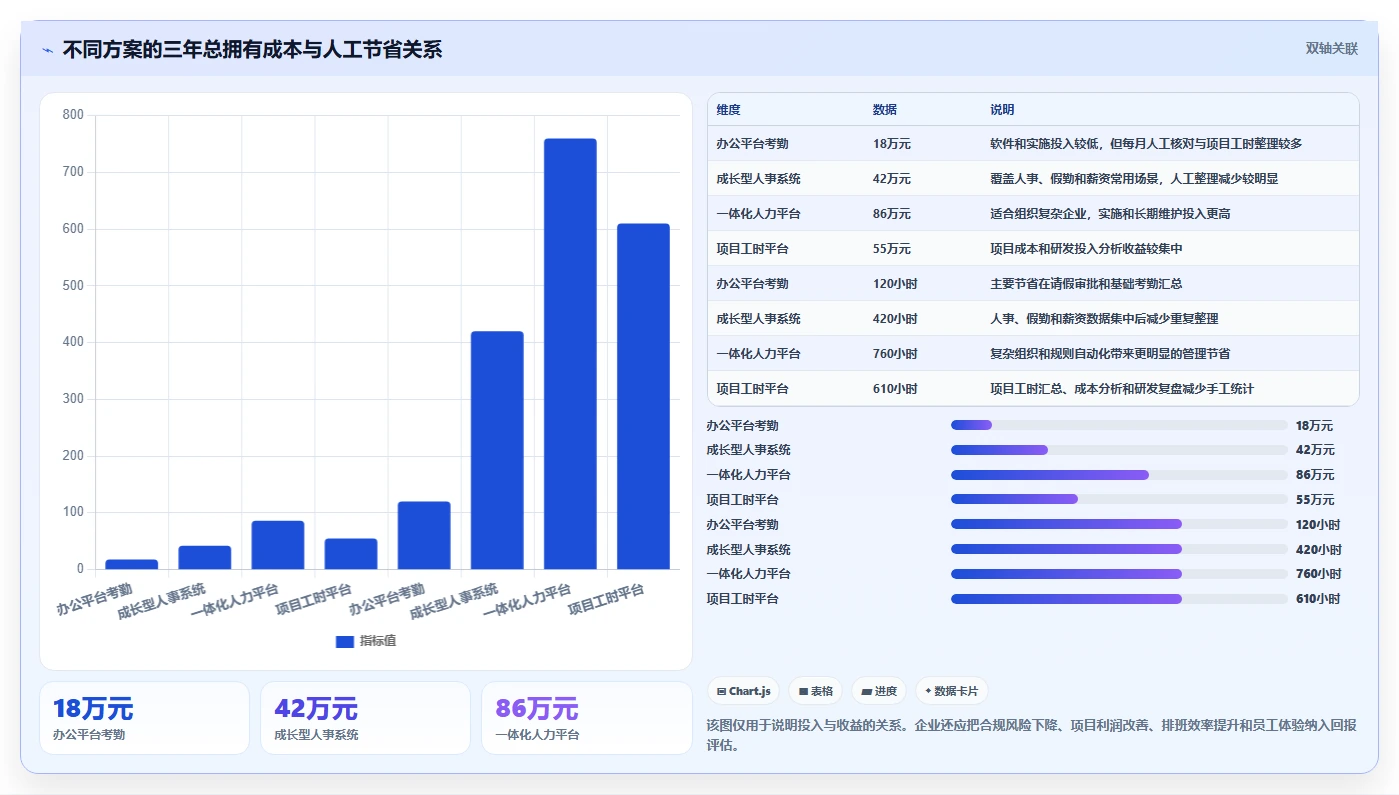Click the description 项目成本和研发投入分析收益较集中

pos(1086,249)
